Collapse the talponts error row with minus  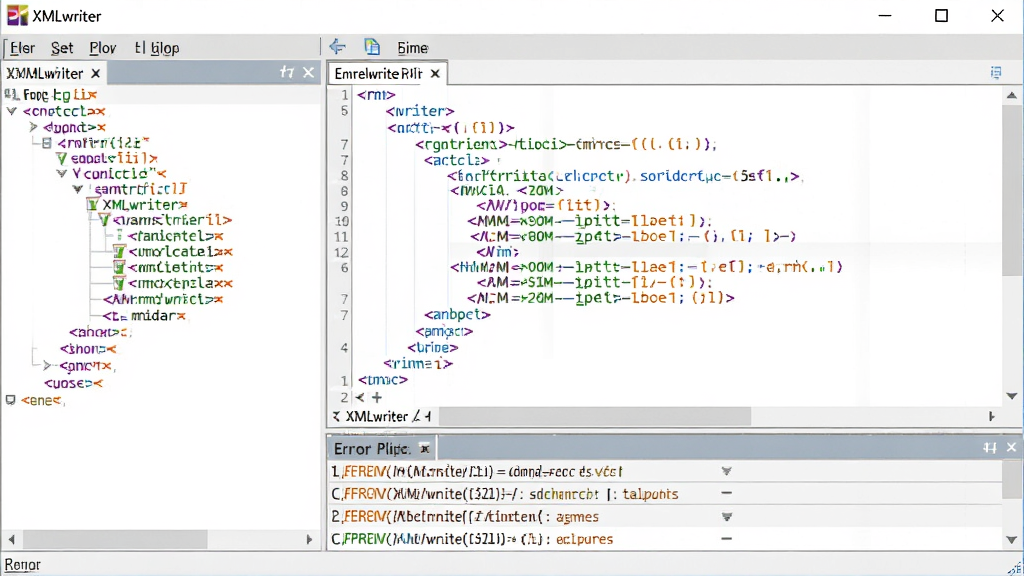726,493
